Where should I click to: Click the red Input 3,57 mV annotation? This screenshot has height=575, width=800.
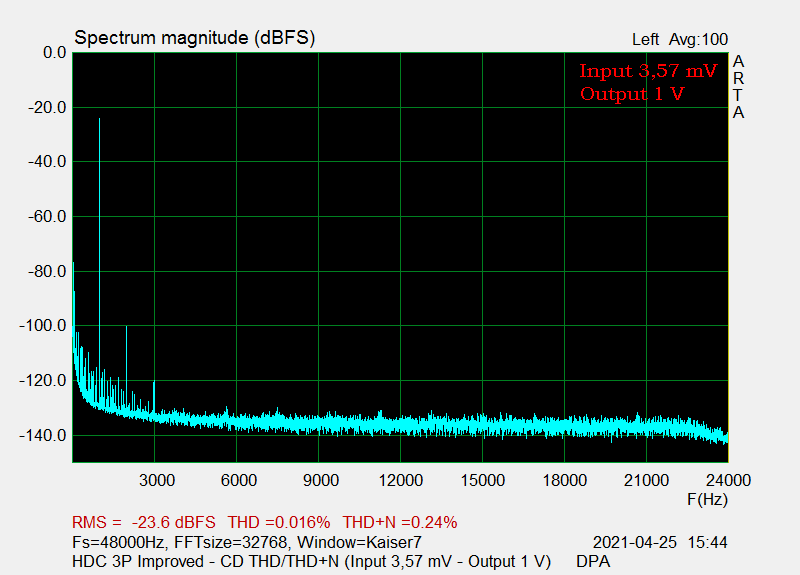tap(648, 70)
